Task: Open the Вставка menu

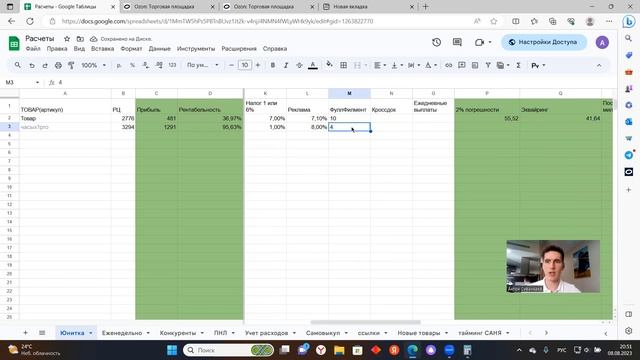Action: [x=102, y=49]
